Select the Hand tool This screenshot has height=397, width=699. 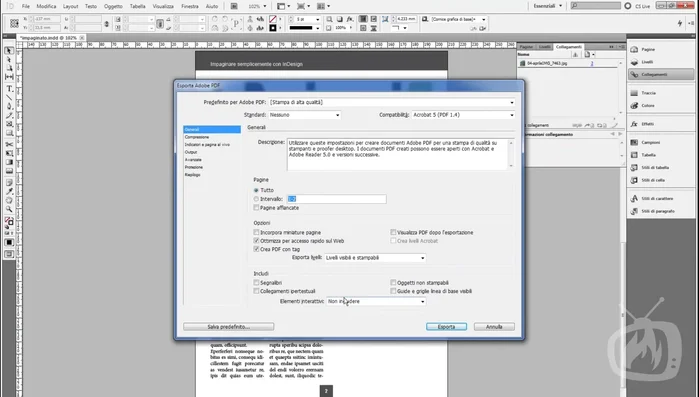coord(9,201)
